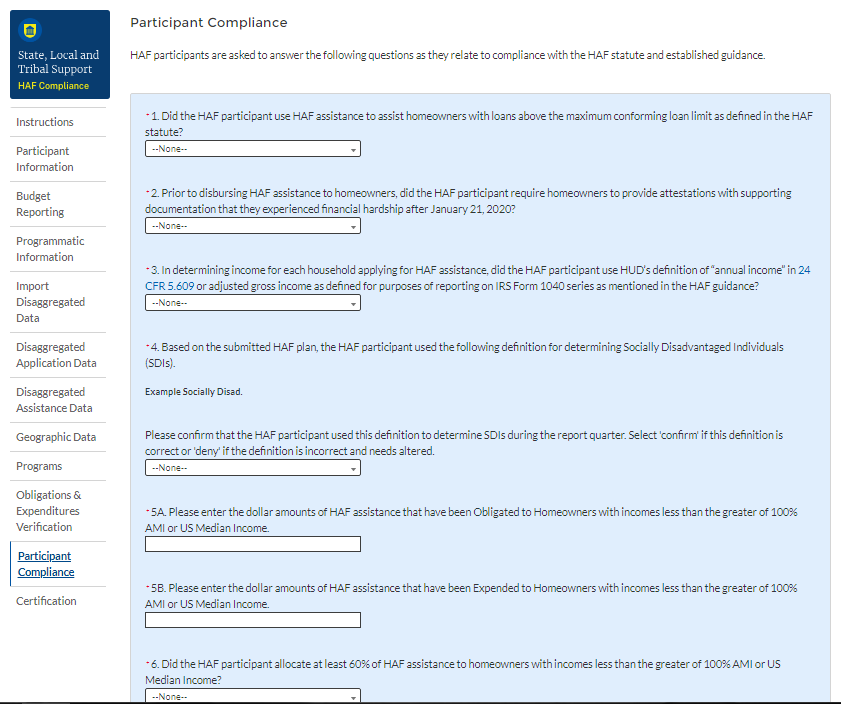
Task: Navigate to Budget Reporting
Action: [x=40, y=204]
